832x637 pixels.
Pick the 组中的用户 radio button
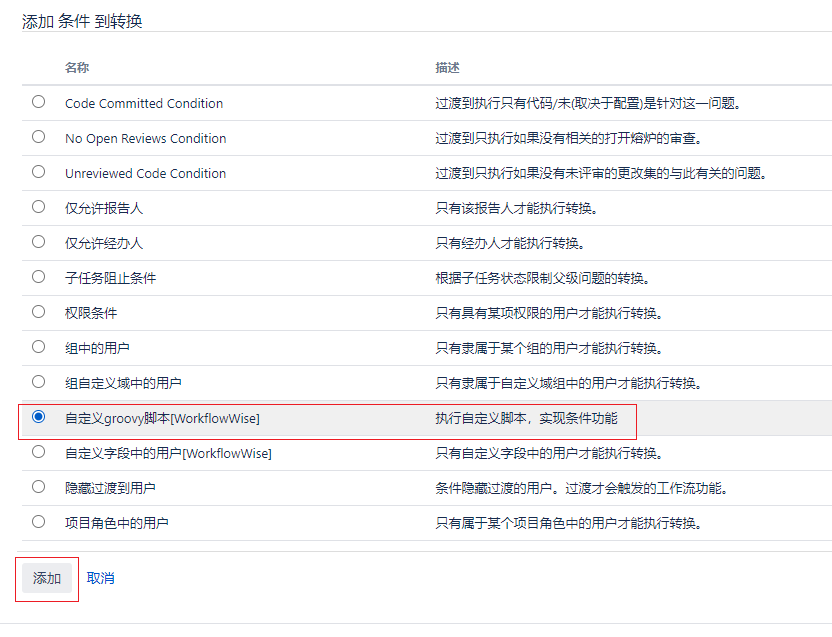[x=38, y=347]
